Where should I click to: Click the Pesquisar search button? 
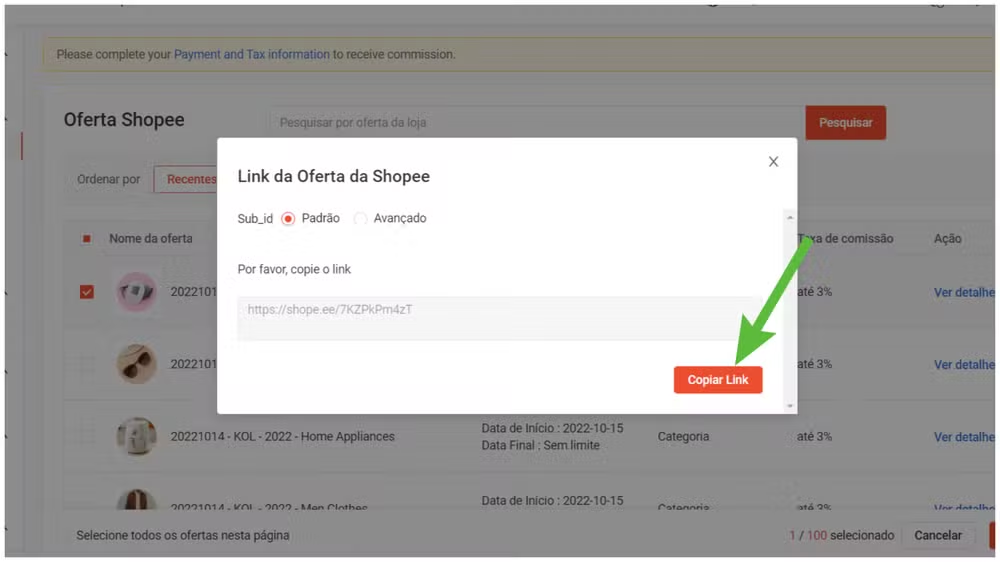point(845,122)
